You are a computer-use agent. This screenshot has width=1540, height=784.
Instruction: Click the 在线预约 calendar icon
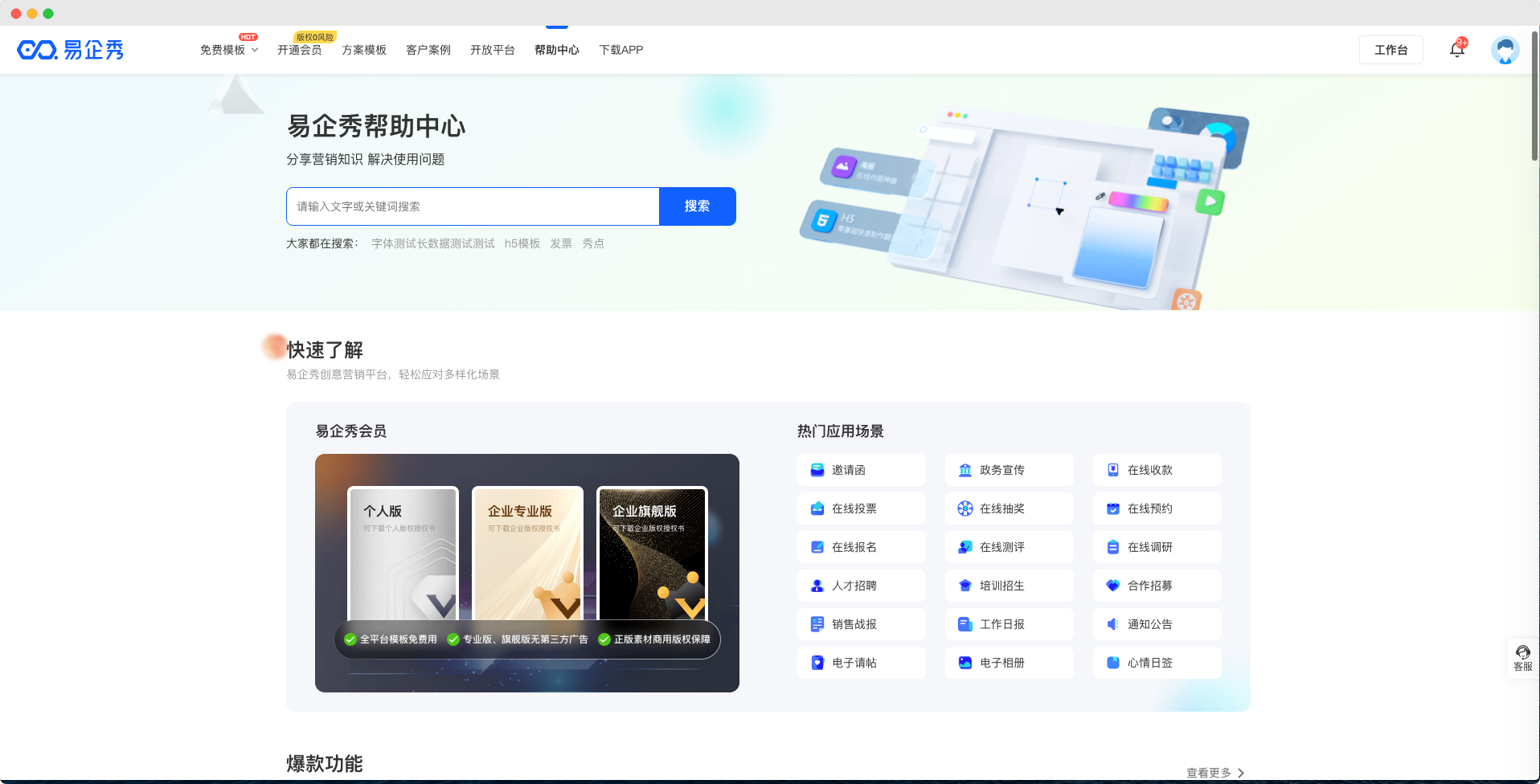[1113, 508]
